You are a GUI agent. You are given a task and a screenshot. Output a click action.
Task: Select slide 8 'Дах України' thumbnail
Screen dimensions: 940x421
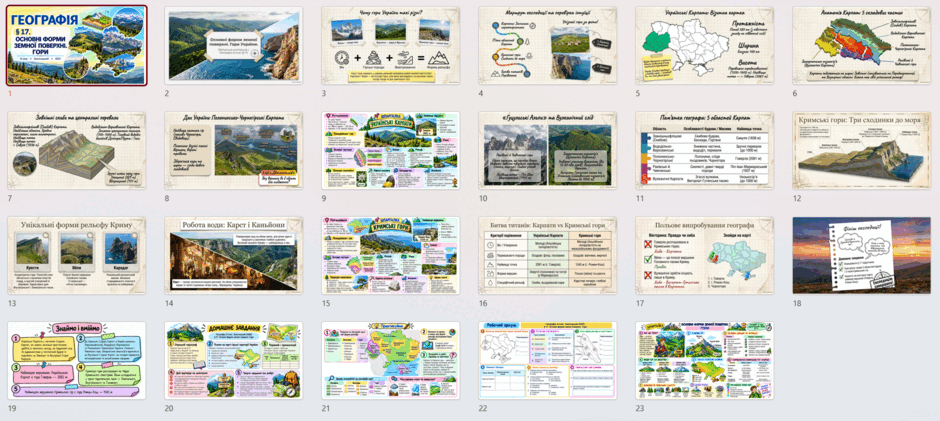point(234,151)
